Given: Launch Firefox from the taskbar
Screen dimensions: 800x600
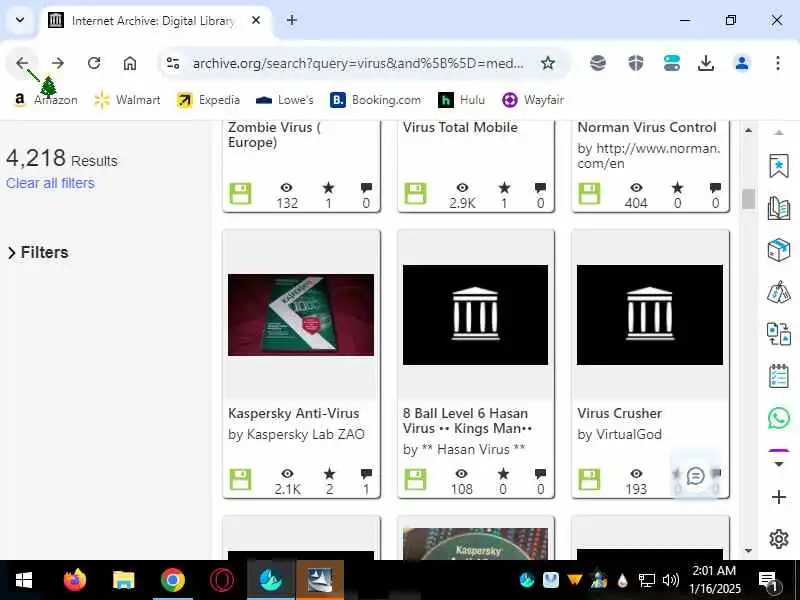Looking at the screenshot, I should tap(75, 580).
